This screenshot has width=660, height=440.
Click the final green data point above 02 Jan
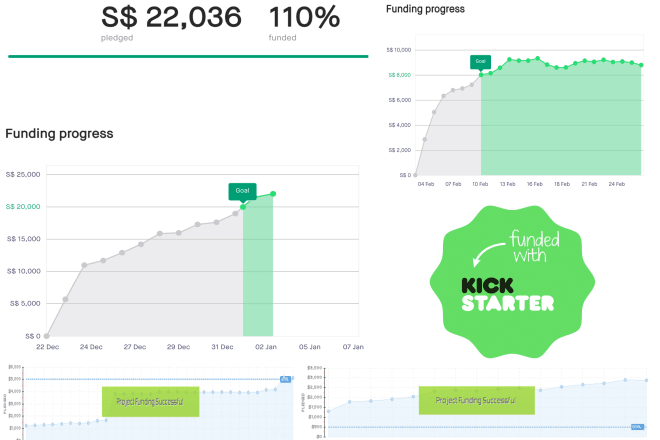point(273,194)
